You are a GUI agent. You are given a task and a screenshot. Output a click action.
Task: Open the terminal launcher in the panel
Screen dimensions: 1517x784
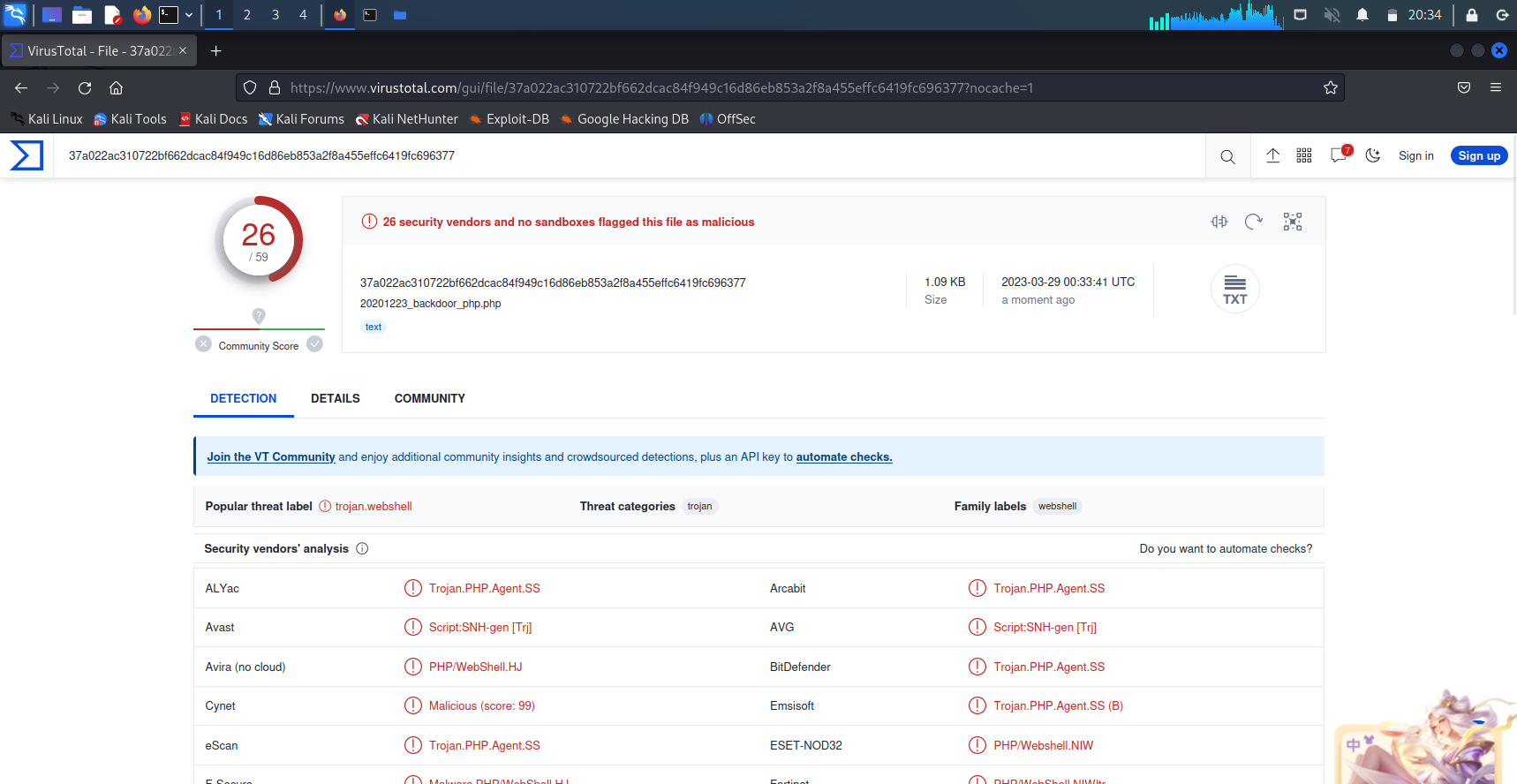[x=169, y=15]
